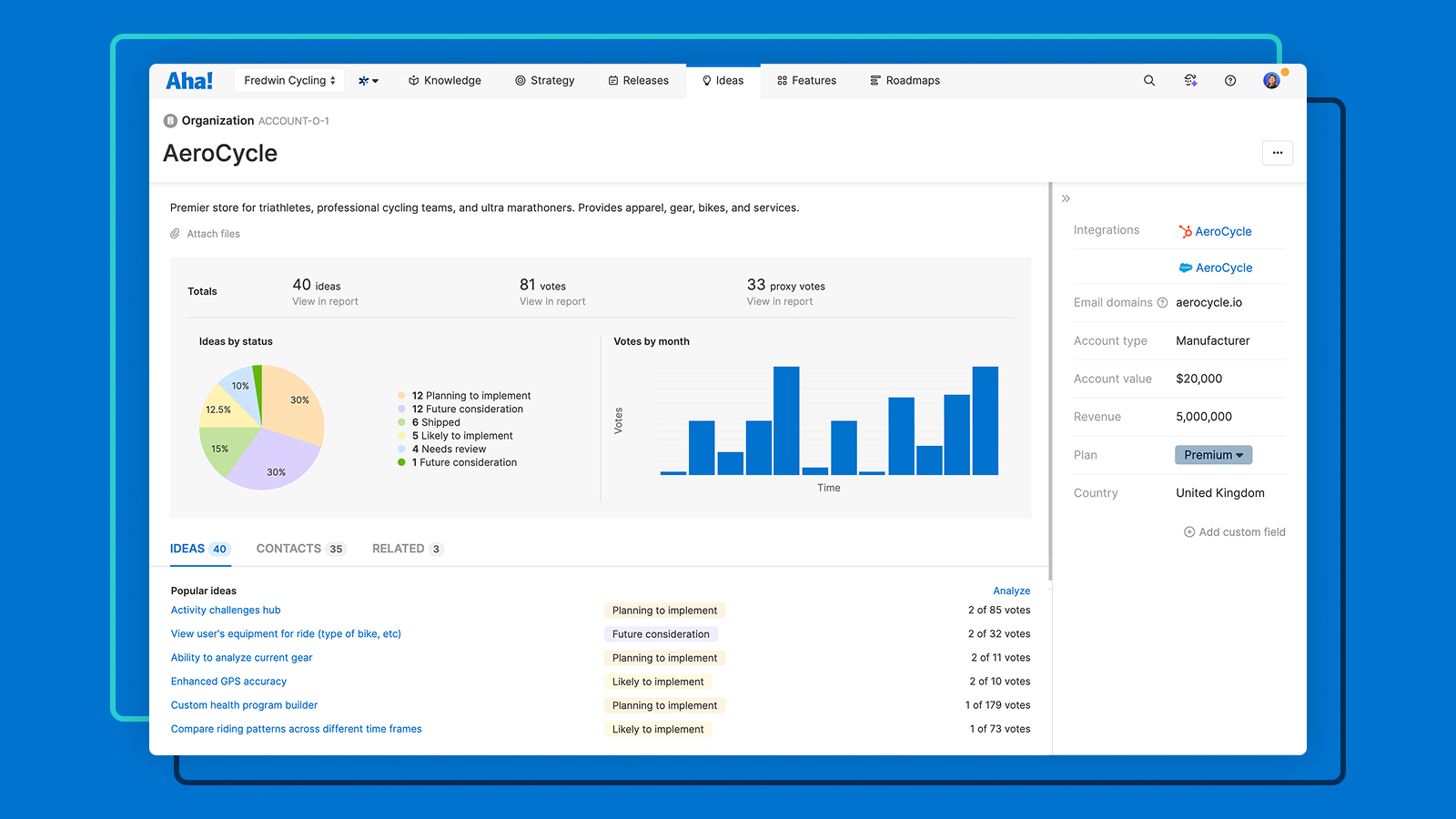
Task: Click the help question mark icon in the top bar
Action: point(1230,80)
